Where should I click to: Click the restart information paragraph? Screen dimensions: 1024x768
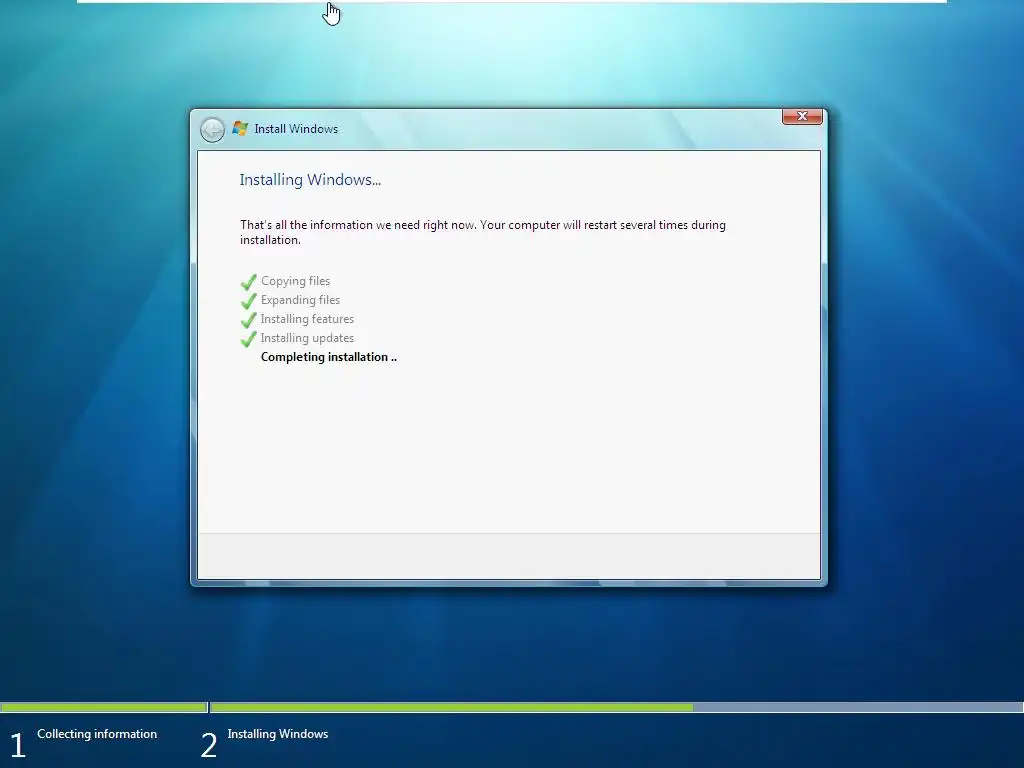[x=483, y=232]
